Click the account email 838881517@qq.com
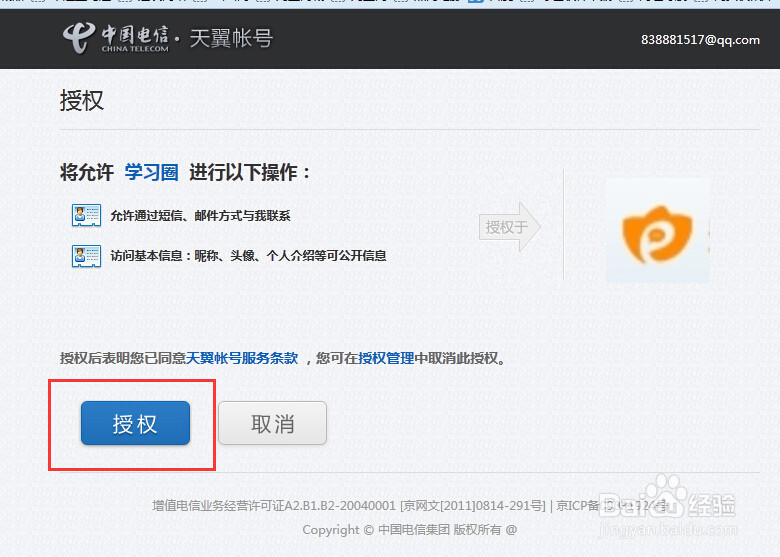The height and width of the screenshot is (557, 780). pos(700,40)
